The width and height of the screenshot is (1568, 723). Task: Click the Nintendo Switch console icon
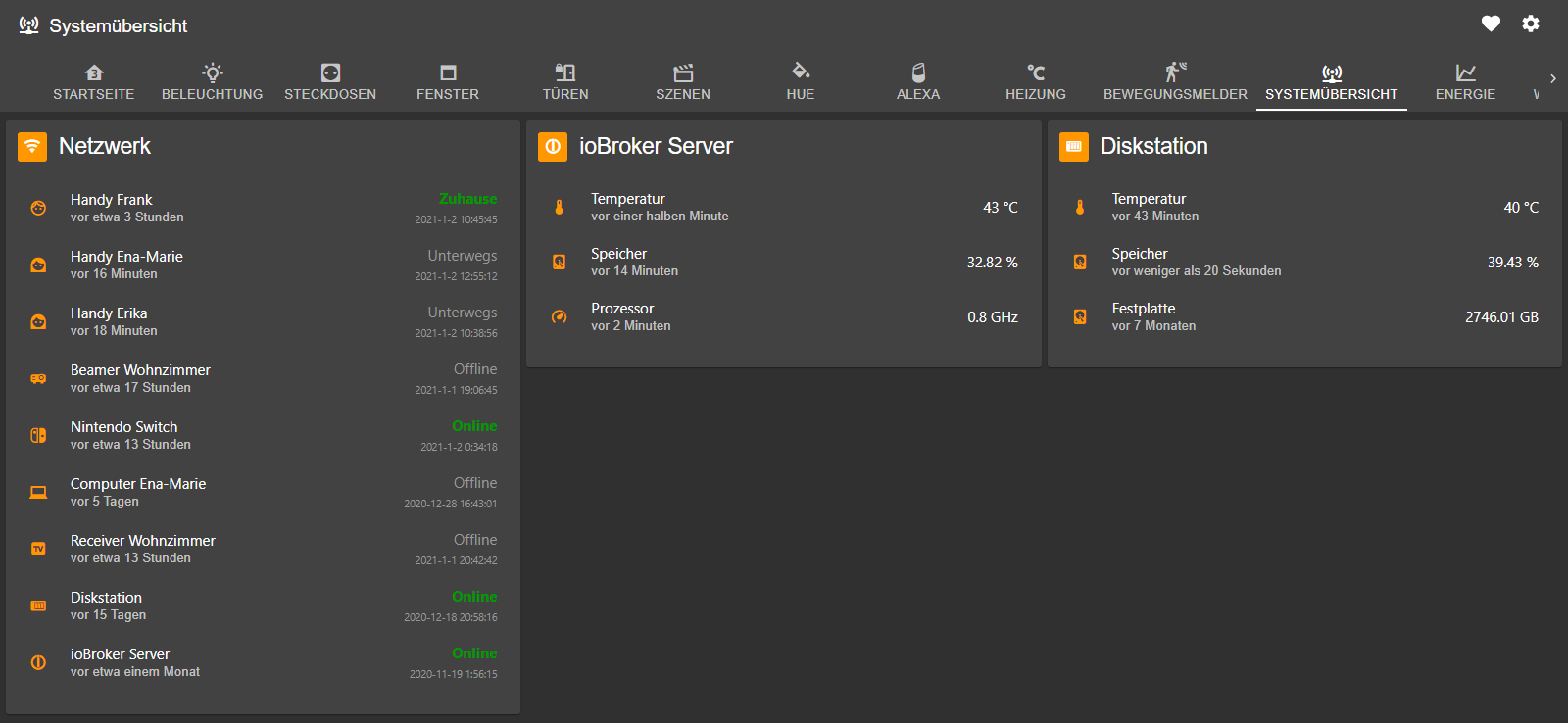(x=38, y=435)
